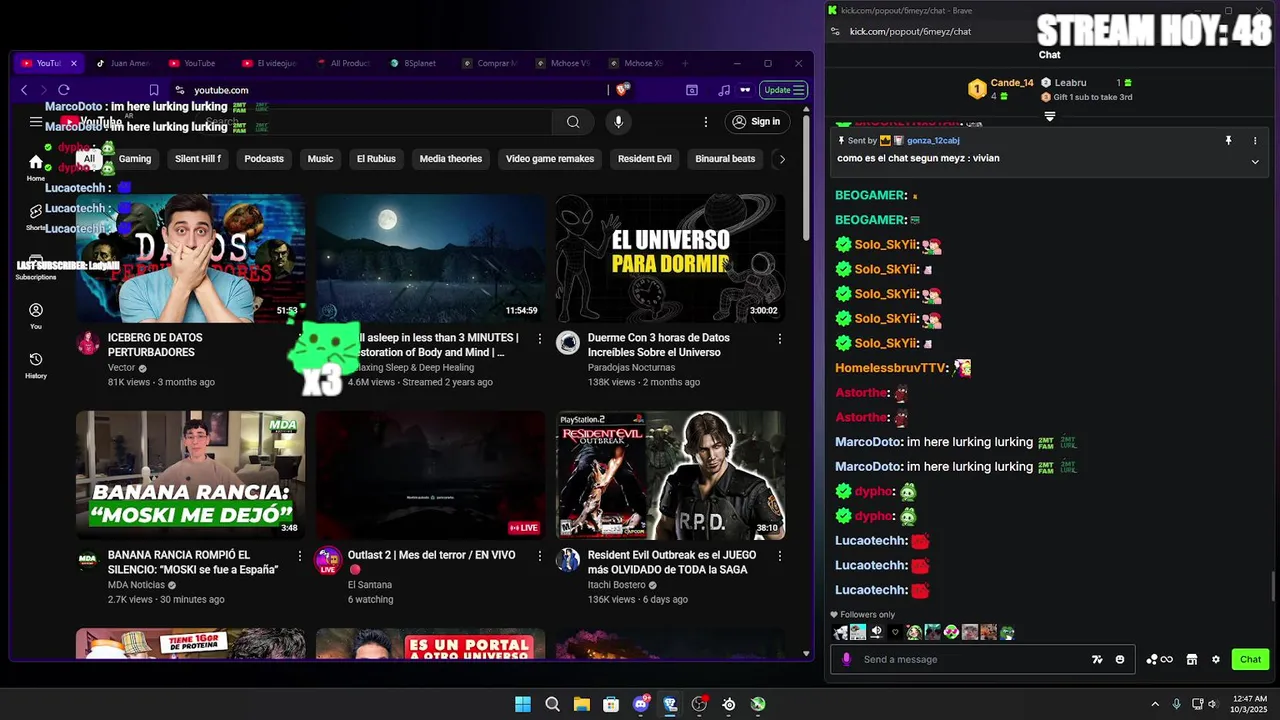Open site settings icon beside youtube.com
Image resolution: width=1280 pixels, height=720 pixels.
179,90
